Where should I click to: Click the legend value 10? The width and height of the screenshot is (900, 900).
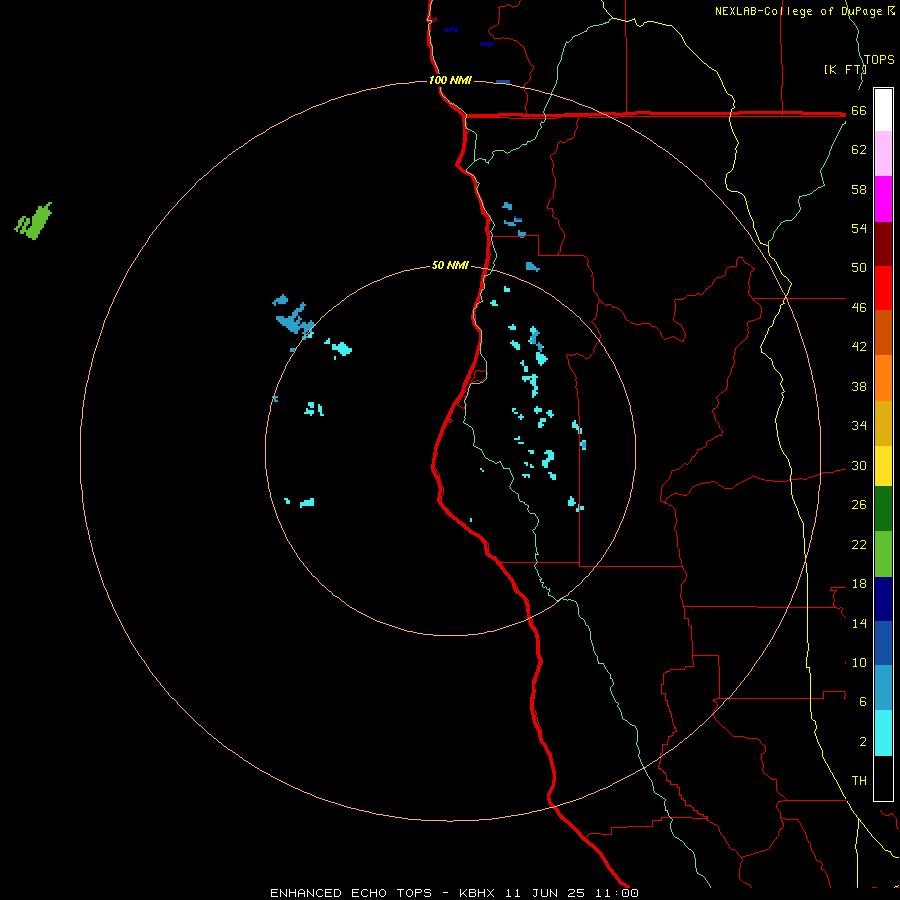859,663
